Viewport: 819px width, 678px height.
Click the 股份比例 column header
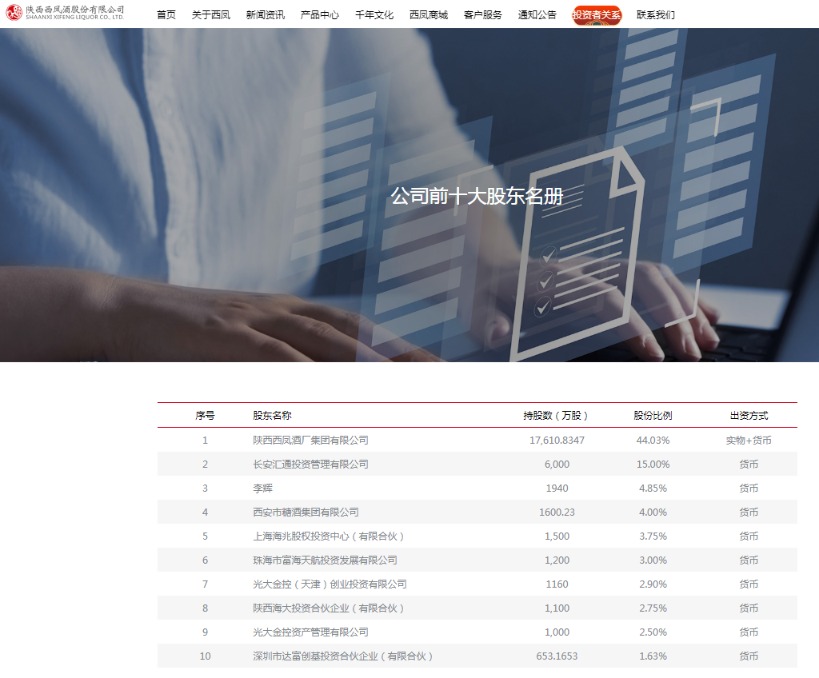click(x=653, y=416)
